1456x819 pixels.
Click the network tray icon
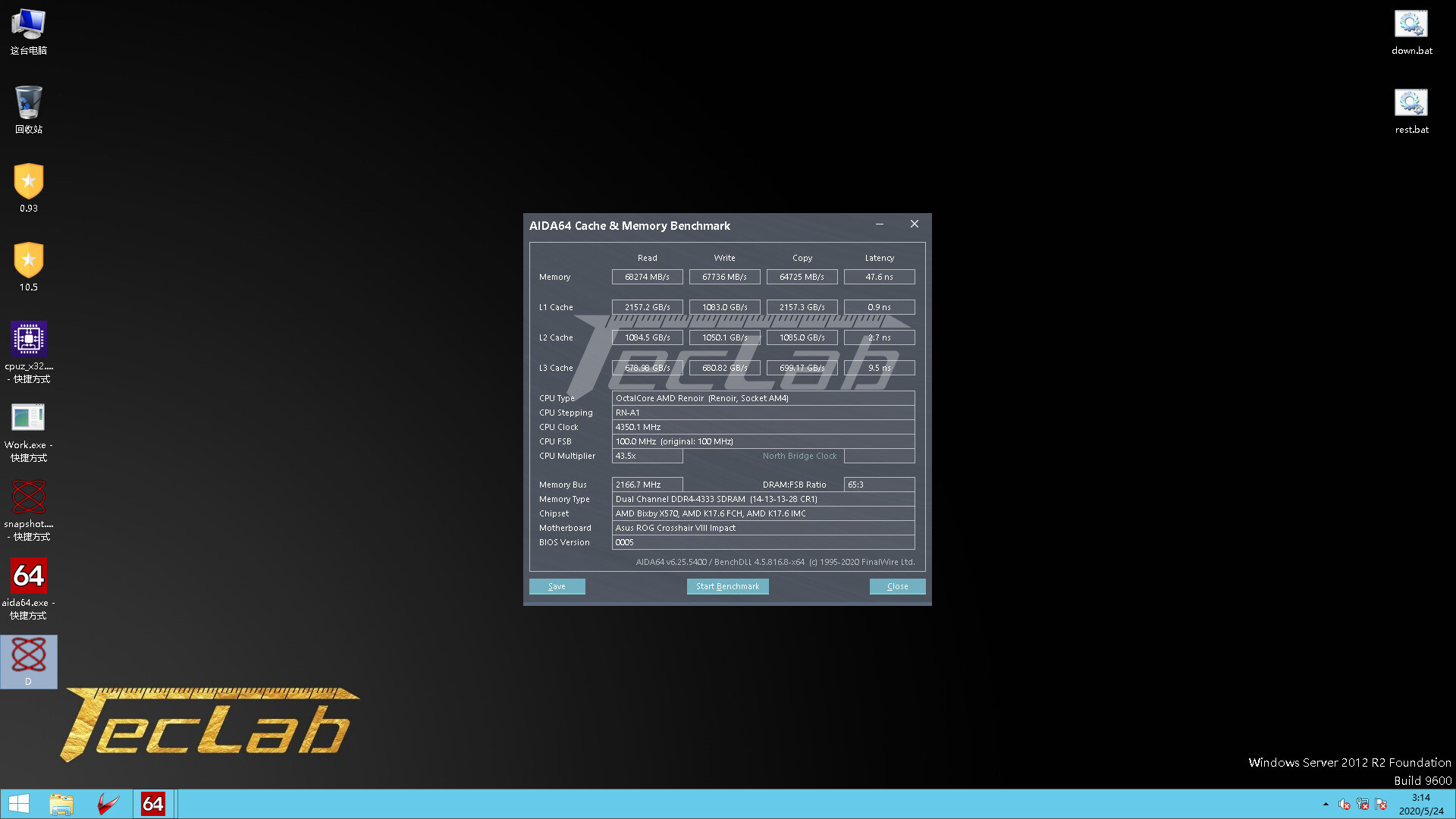click(1363, 804)
